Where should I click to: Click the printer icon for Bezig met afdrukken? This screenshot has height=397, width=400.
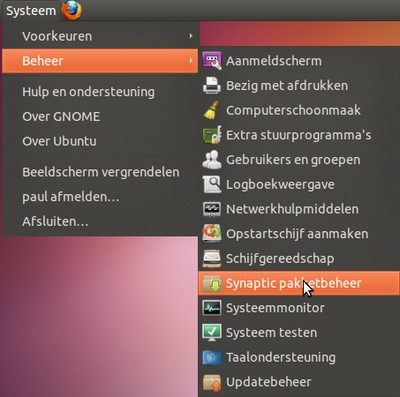pos(212,85)
